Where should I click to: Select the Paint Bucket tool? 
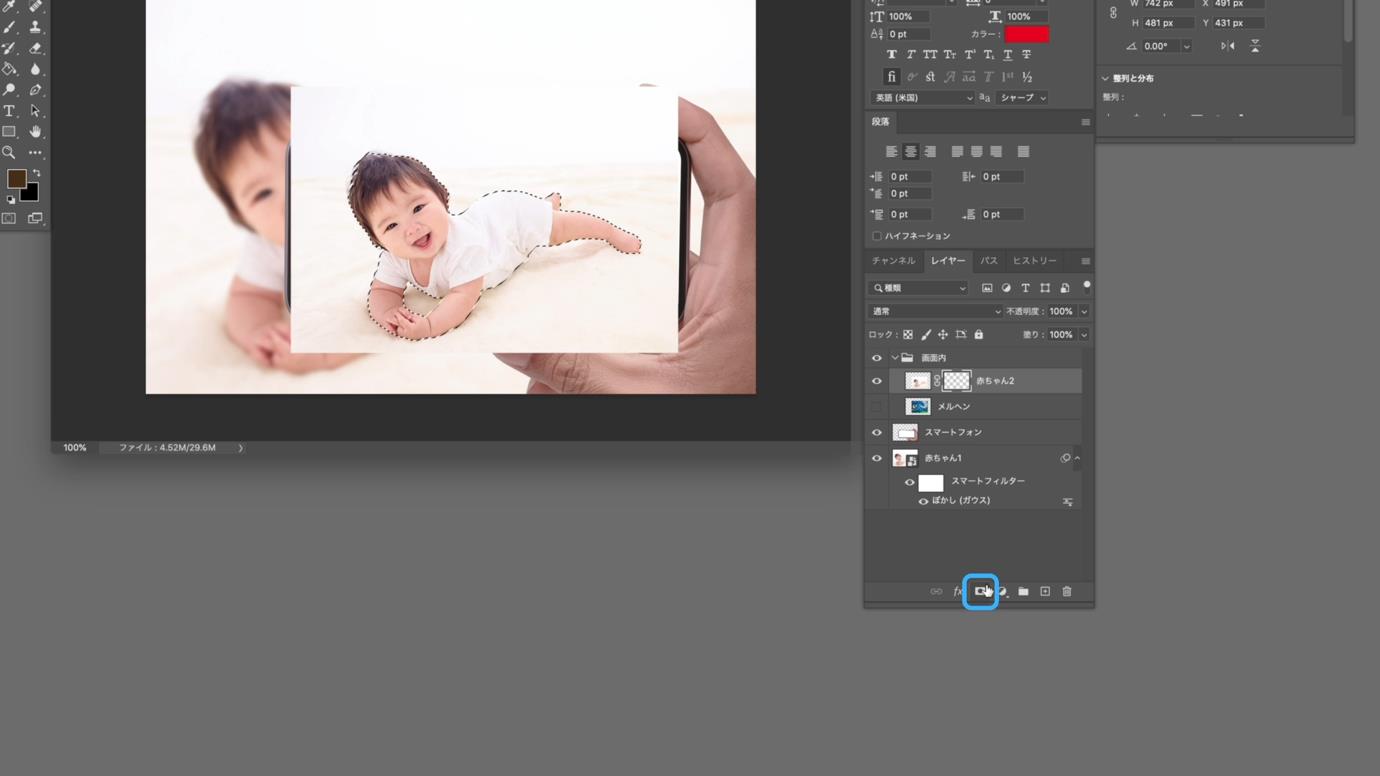[9, 69]
